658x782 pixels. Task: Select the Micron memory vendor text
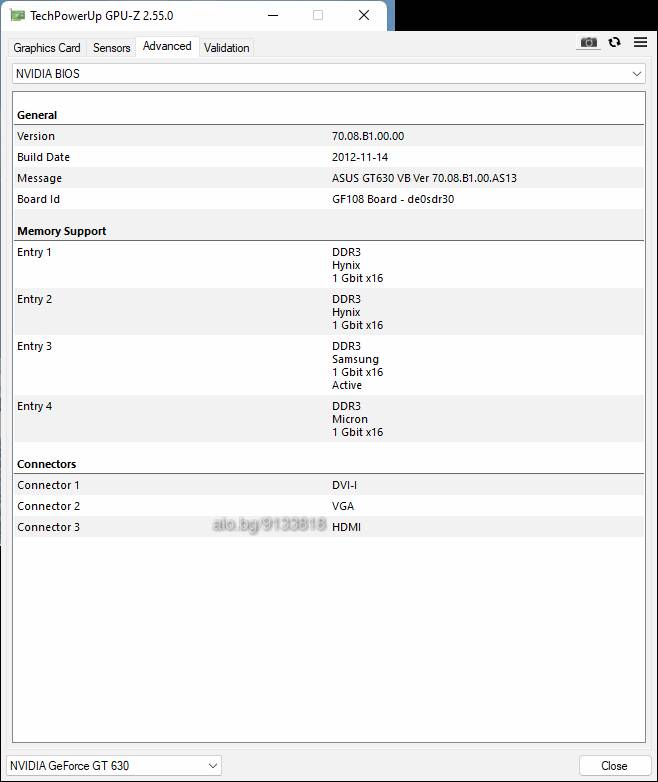pyautogui.click(x=350, y=419)
